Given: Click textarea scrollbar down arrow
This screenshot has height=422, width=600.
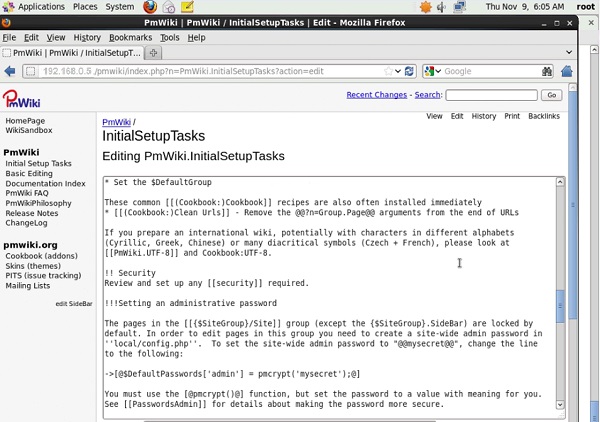Looking at the screenshot, I should 560,404.
